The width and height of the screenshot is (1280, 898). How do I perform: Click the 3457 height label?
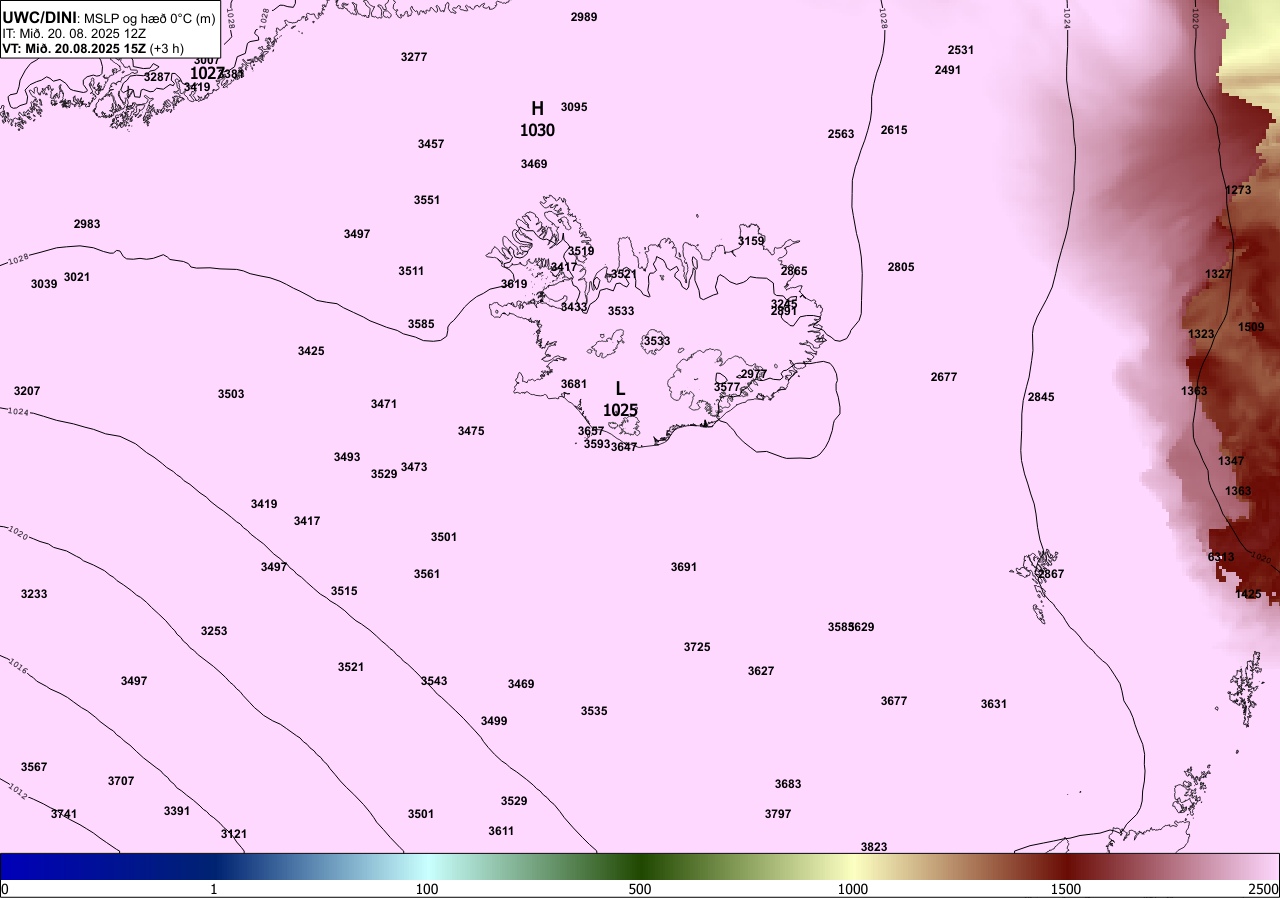(x=431, y=144)
